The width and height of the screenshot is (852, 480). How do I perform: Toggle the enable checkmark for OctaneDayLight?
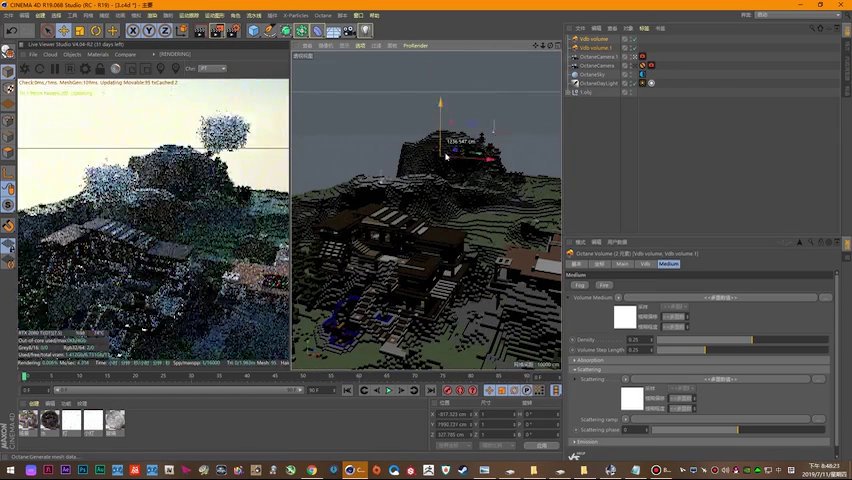pos(634,83)
